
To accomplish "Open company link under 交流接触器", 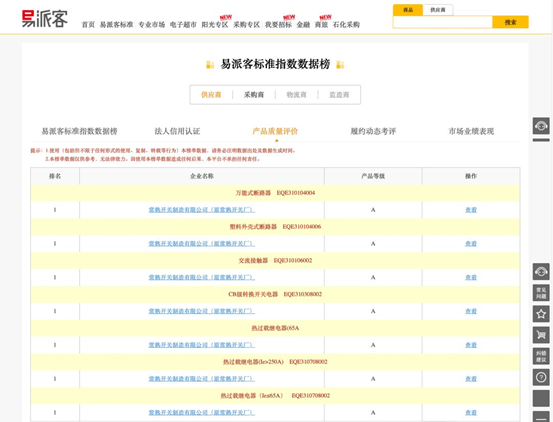I will (202, 277).
